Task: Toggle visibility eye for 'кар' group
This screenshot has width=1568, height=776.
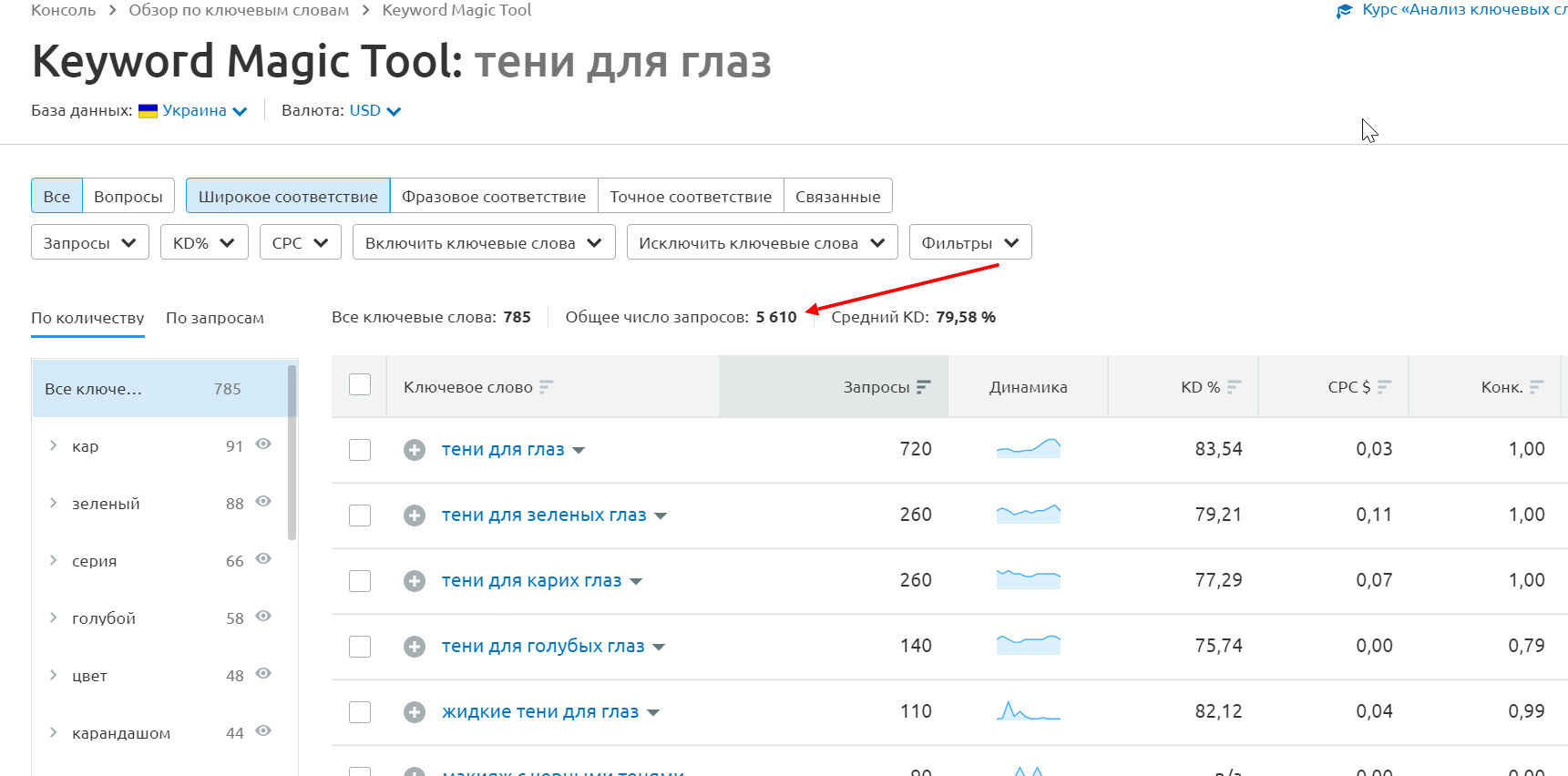Action: [263, 444]
